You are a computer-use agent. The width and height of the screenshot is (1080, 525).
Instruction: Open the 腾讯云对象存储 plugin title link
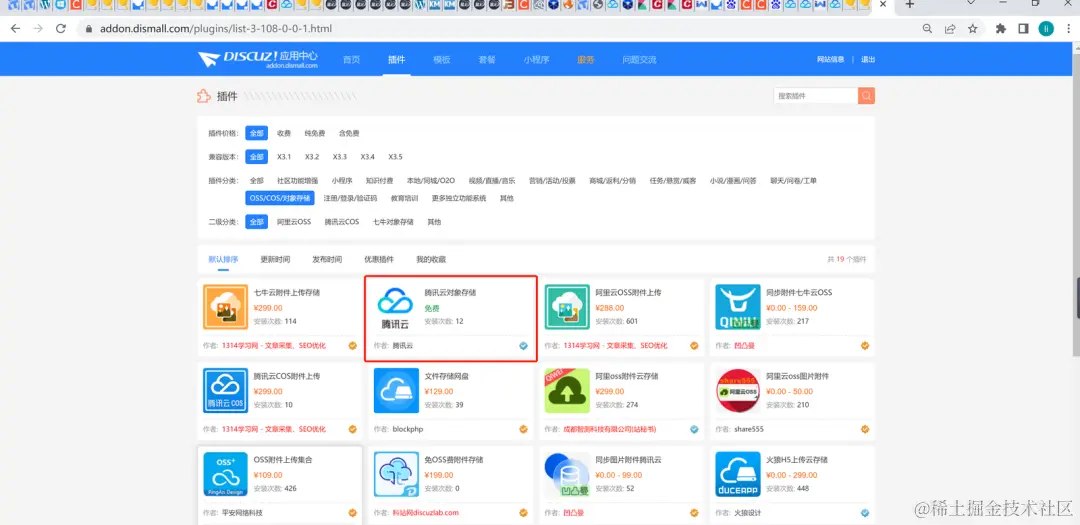tap(450, 293)
